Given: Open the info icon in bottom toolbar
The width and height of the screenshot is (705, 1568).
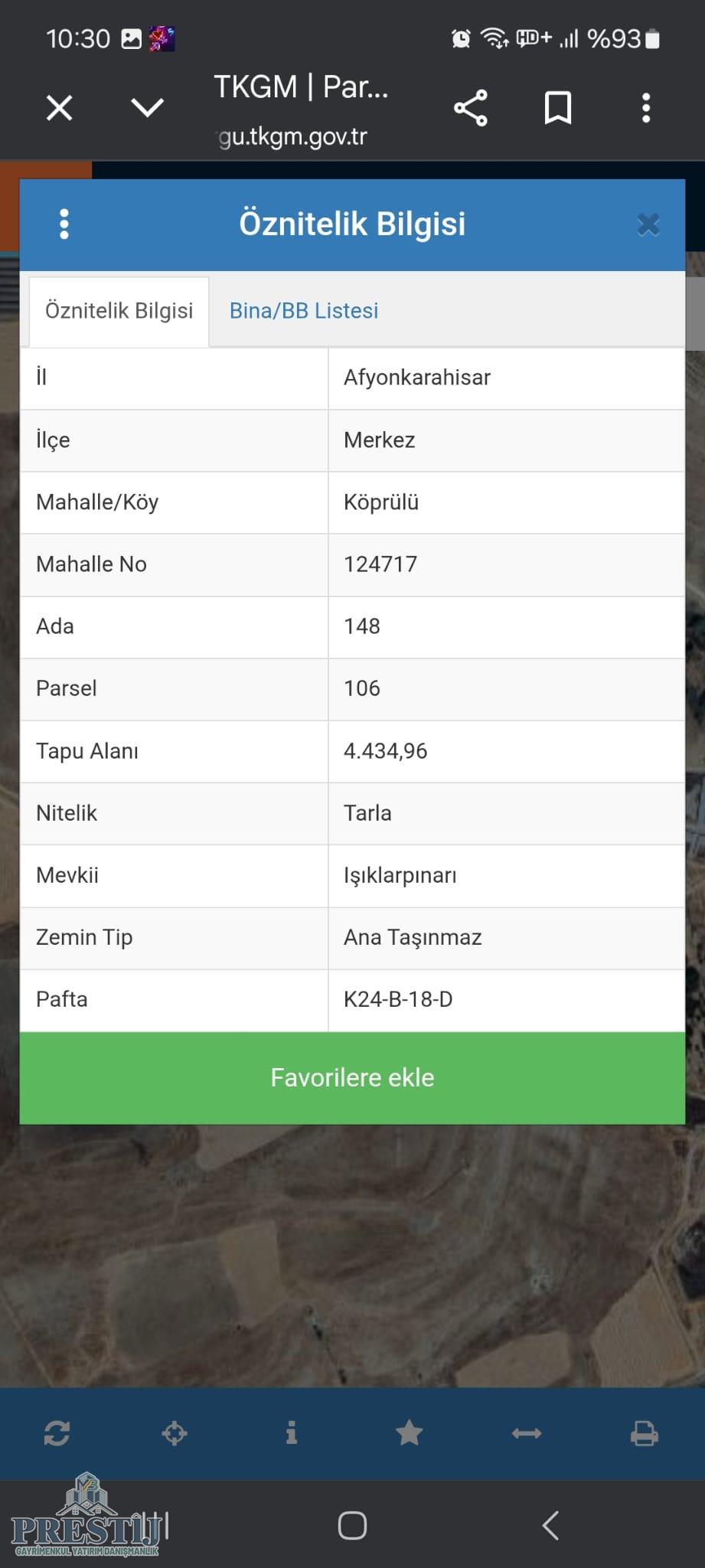Looking at the screenshot, I should [292, 1432].
